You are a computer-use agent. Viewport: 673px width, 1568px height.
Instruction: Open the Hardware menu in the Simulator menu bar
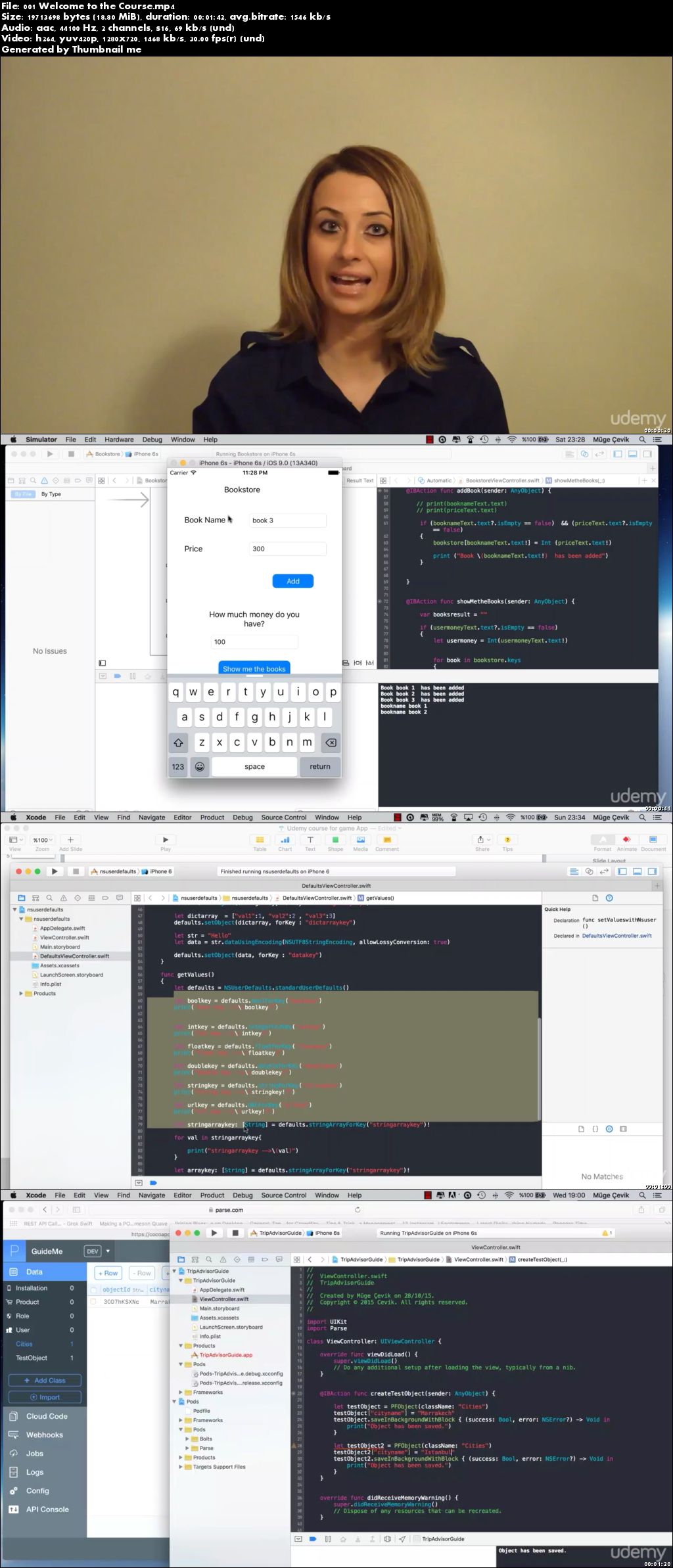click(x=119, y=440)
